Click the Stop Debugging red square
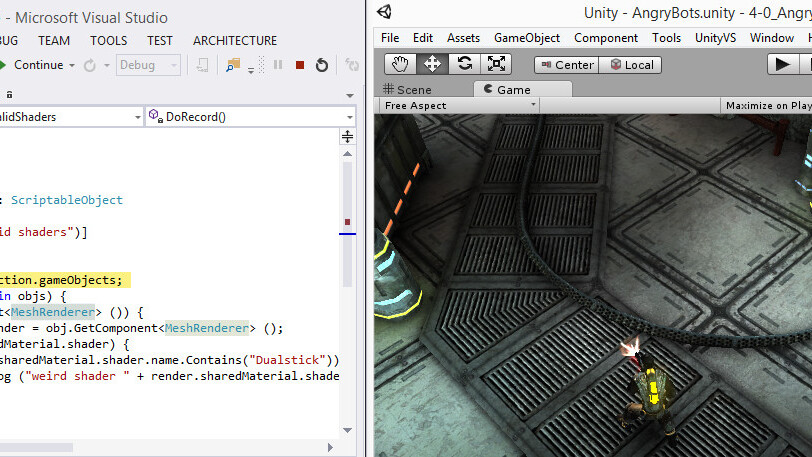Screen dimensions: 812x457 point(300,65)
